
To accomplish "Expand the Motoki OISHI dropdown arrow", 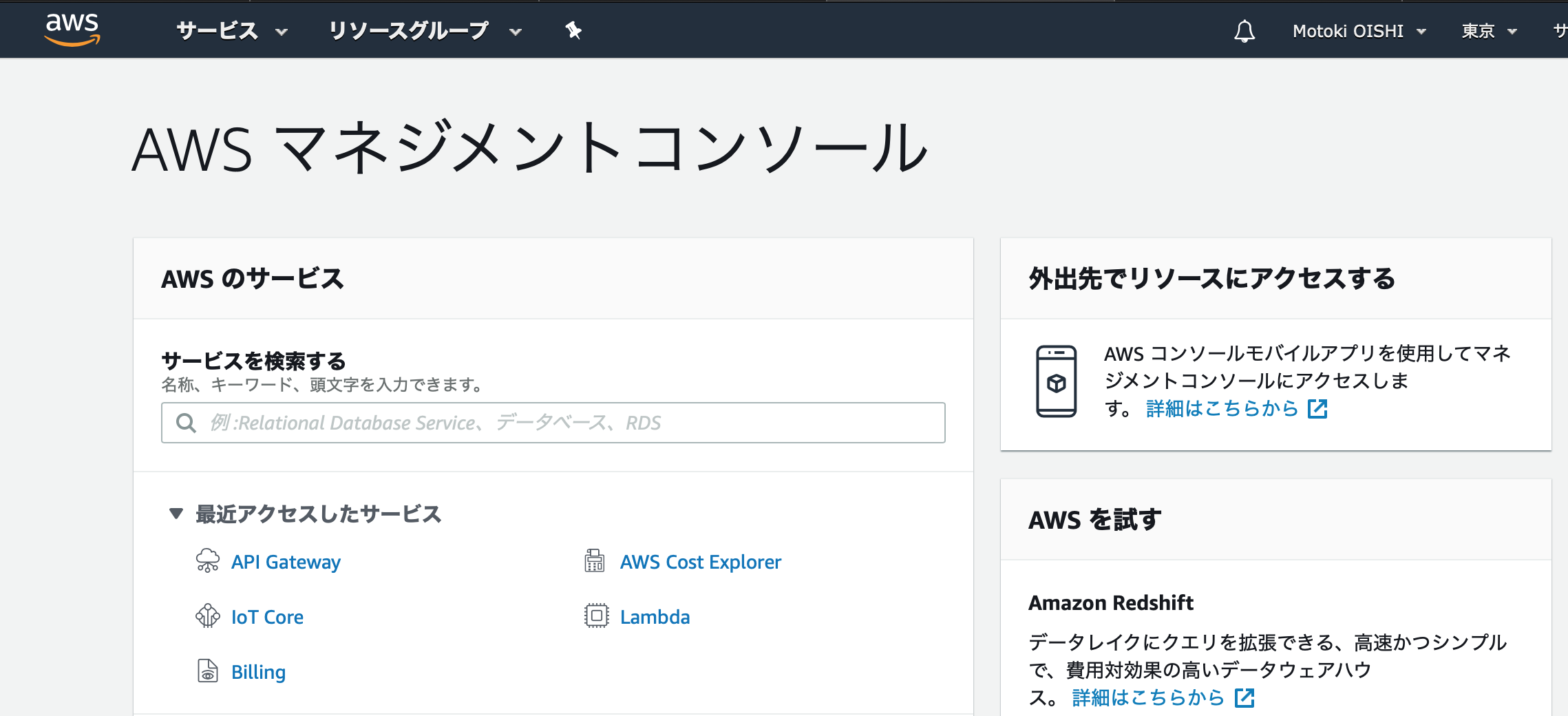I will click(1421, 32).
